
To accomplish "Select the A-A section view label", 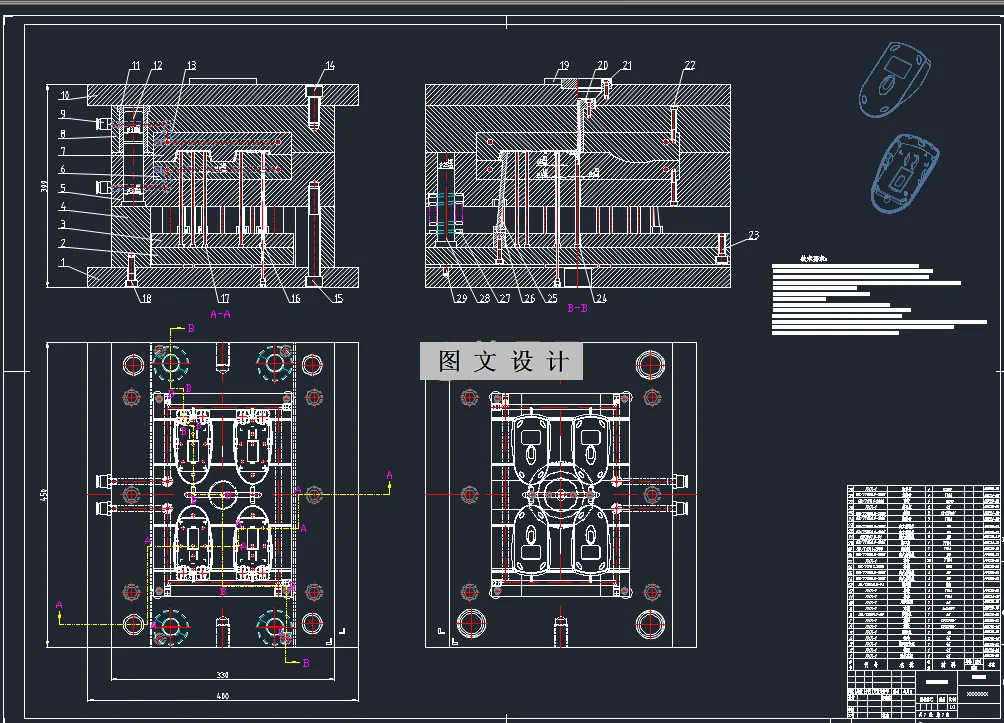I will point(220,314).
